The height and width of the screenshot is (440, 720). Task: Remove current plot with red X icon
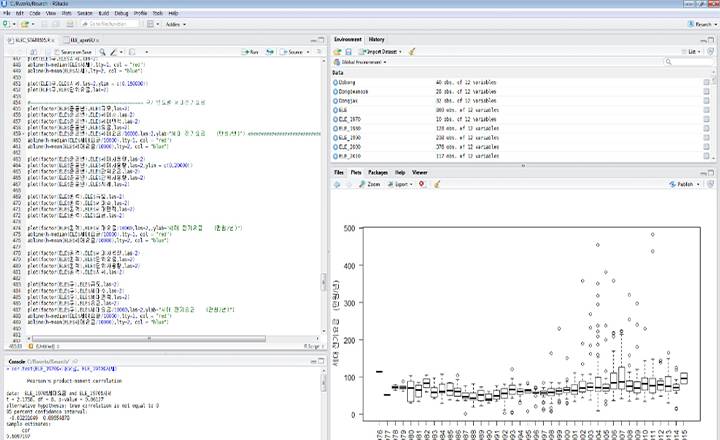coord(421,185)
